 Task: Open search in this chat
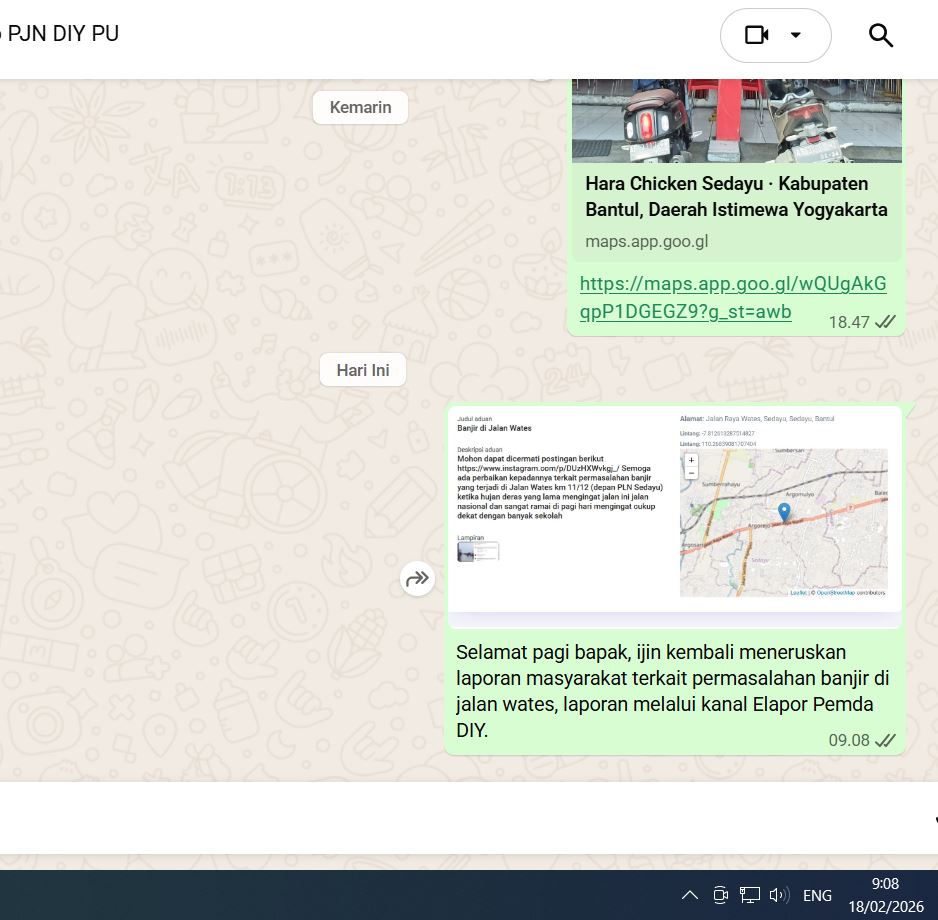[880, 35]
